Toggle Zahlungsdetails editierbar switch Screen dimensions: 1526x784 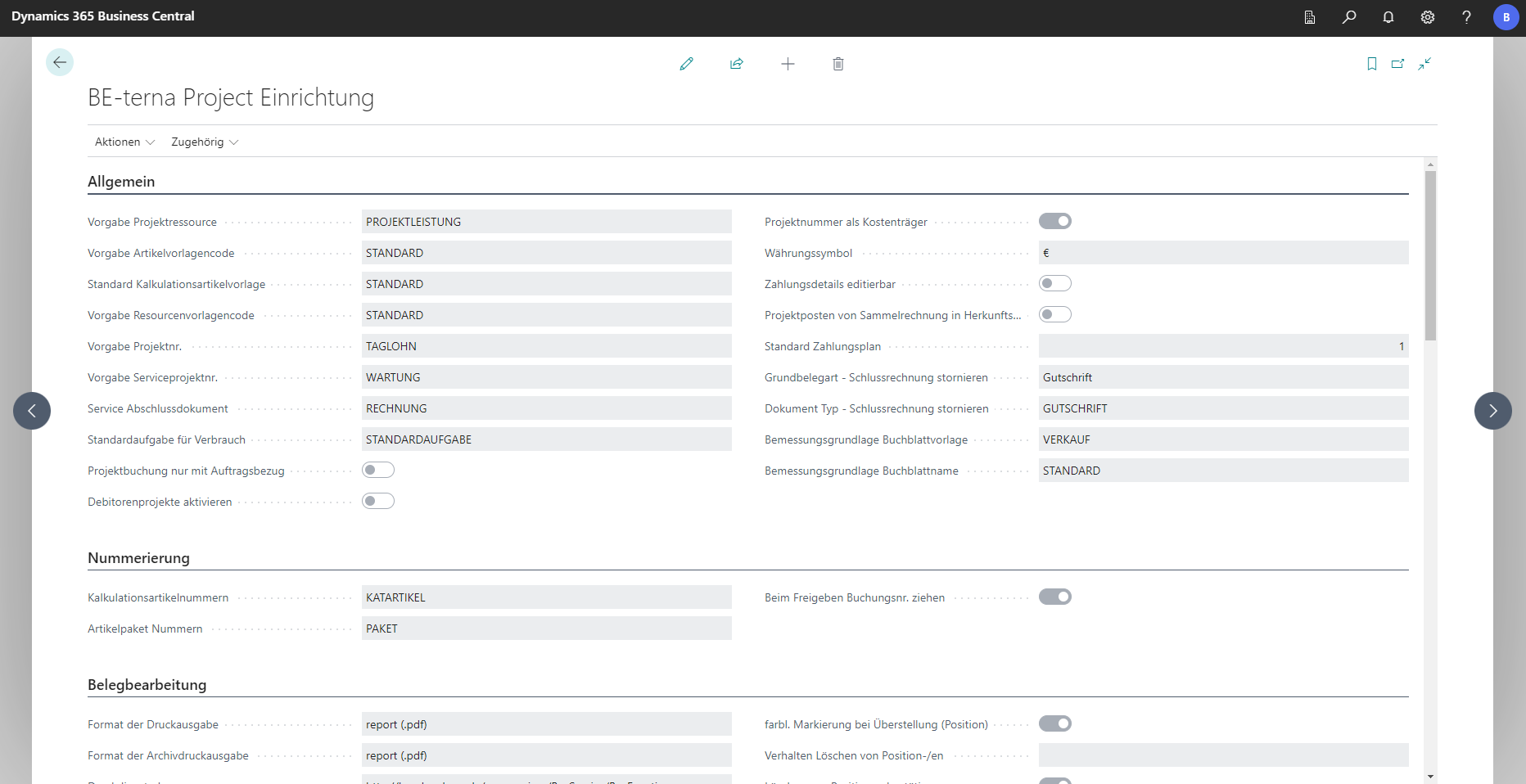pos(1055,283)
